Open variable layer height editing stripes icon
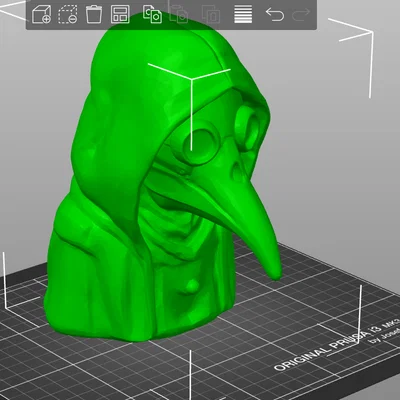 (x=243, y=15)
